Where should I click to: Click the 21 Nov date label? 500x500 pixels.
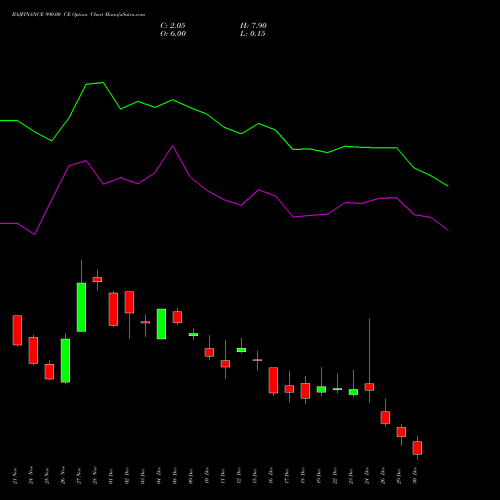click(15, 476)
